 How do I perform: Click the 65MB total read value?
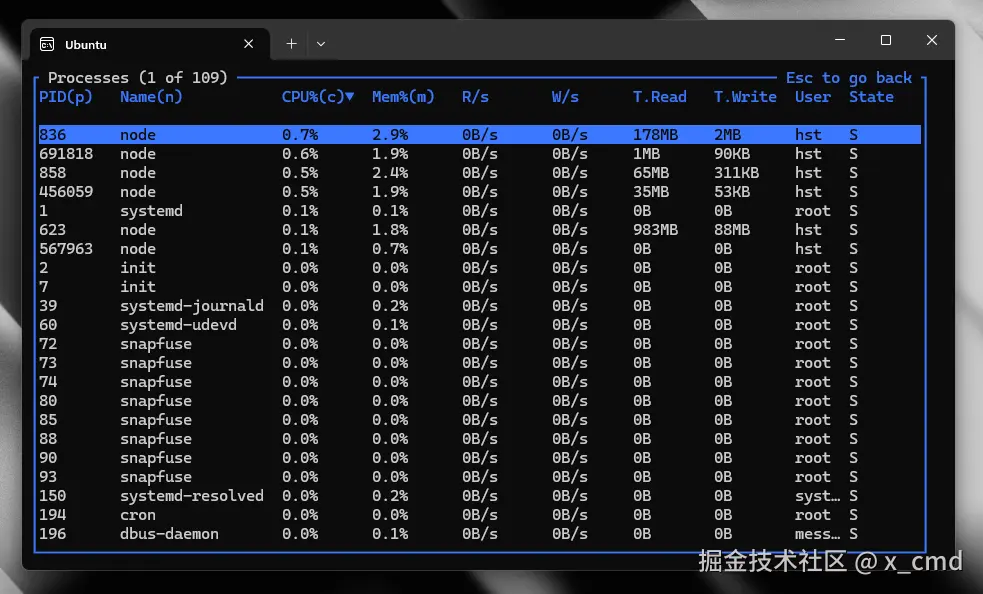point(651,172)
